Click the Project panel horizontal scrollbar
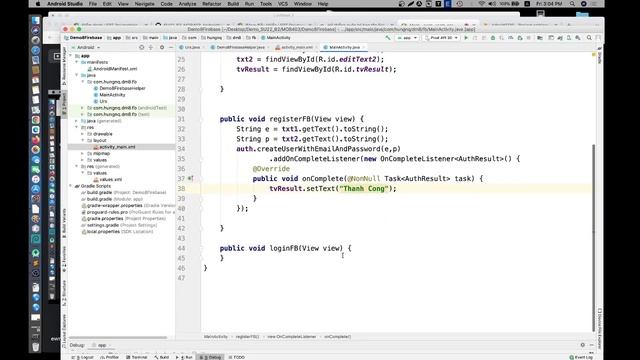640x360 pixels. pos(118,338)
